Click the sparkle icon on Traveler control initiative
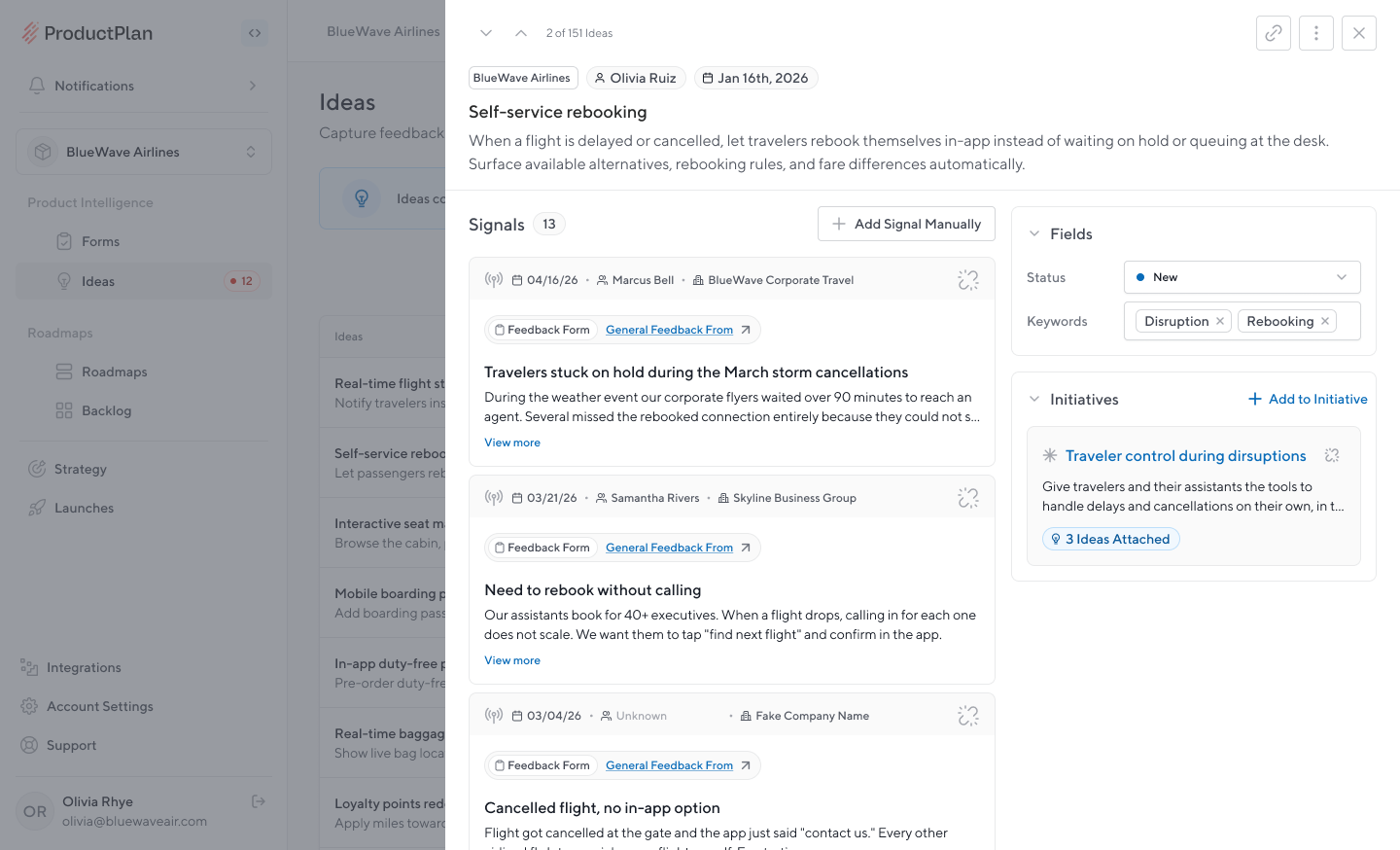This screenshot has width=1400, height=850. pos(1332,455)
